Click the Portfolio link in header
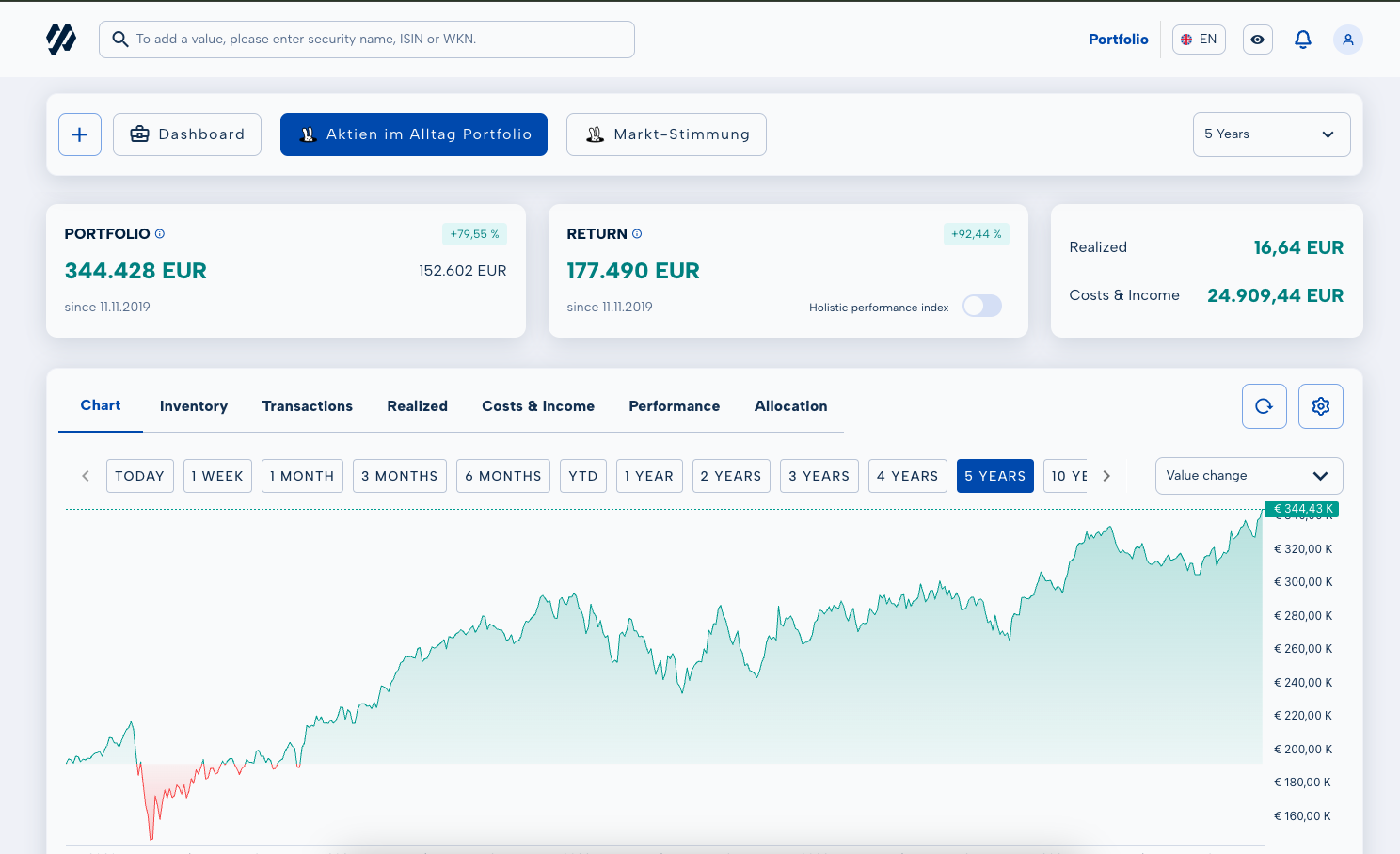1400x854 pixels. point(1118,40)
